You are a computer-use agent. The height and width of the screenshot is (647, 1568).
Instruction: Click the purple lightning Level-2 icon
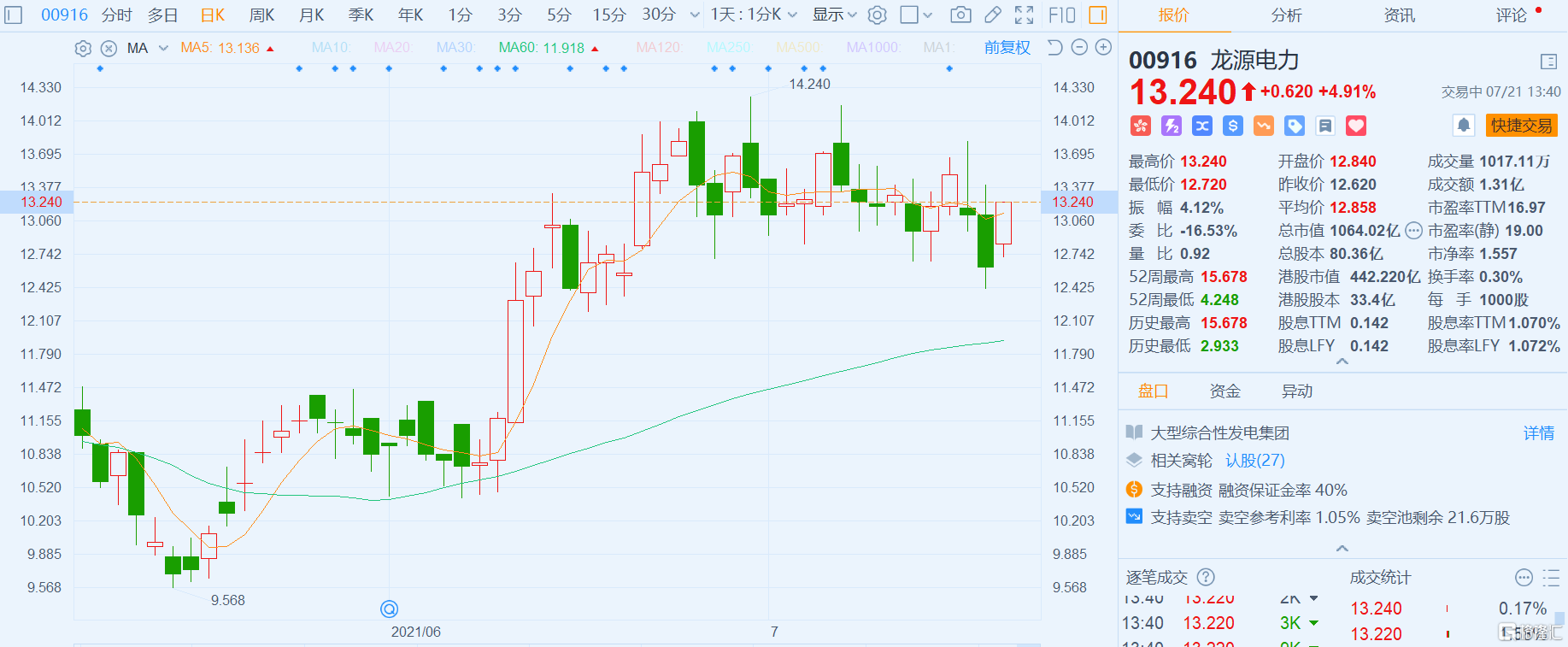point(1172,126)
